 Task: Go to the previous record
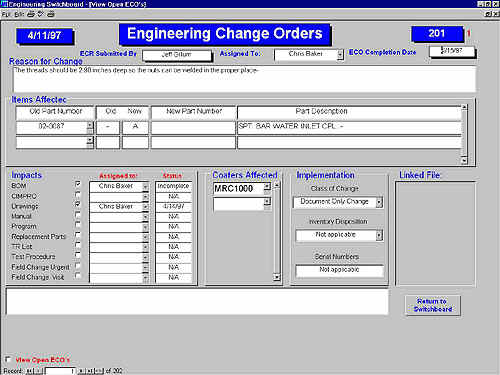click(39, 371)
